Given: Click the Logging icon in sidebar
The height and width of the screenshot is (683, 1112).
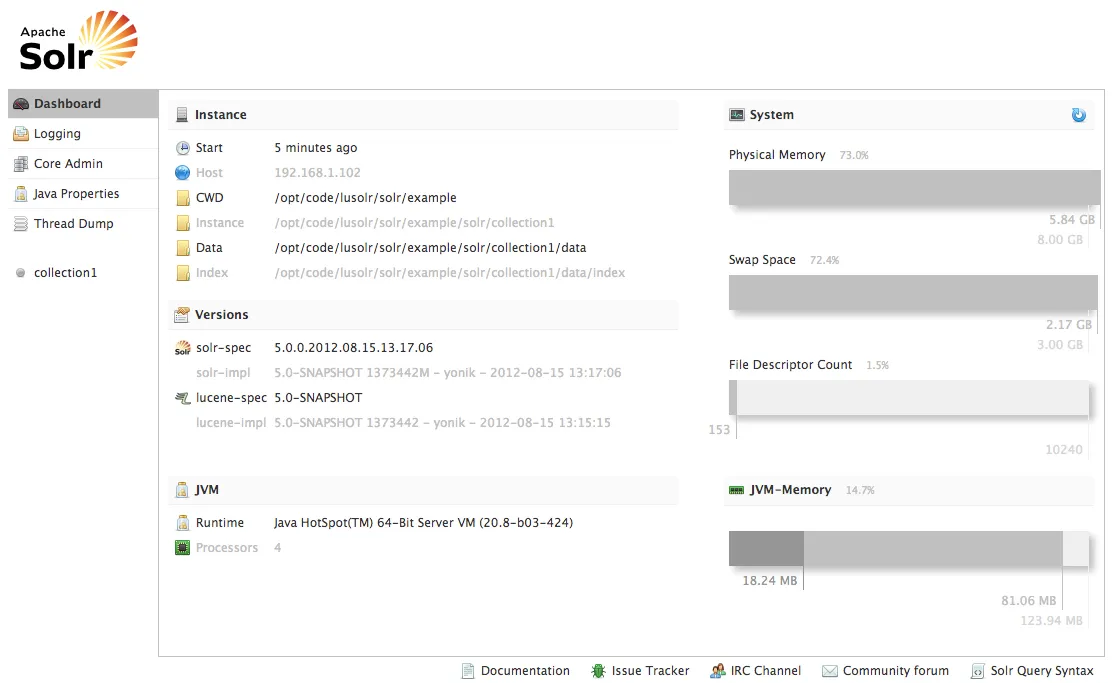Looking at the screenshot, I should [21, 133].
